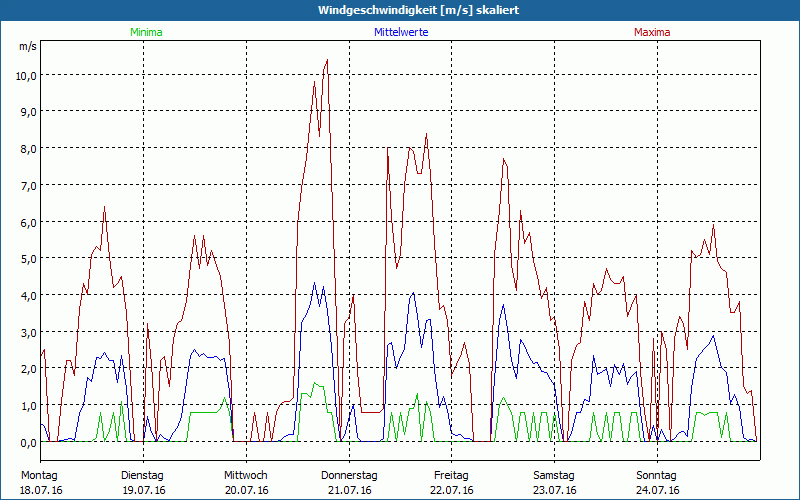Viewport: 800px width, 500px height.
Task: Click the 20.07.16 date label
Action: [246, 490]
